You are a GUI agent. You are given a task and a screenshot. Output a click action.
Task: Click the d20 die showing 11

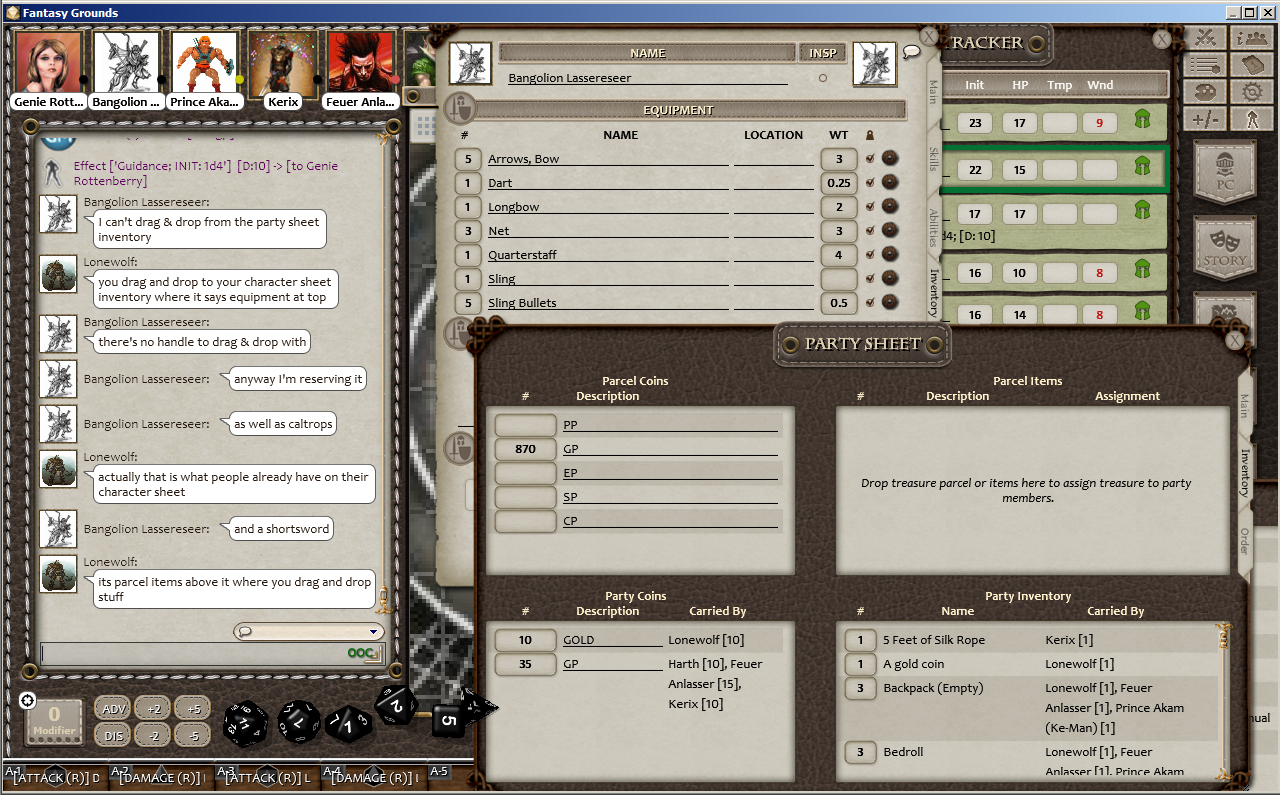tap(245, 722)
